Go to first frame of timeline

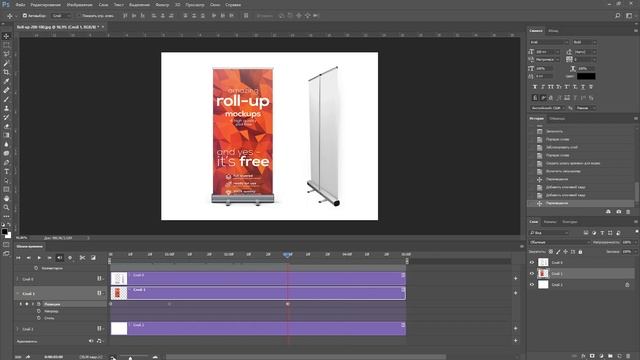[18, 258]
